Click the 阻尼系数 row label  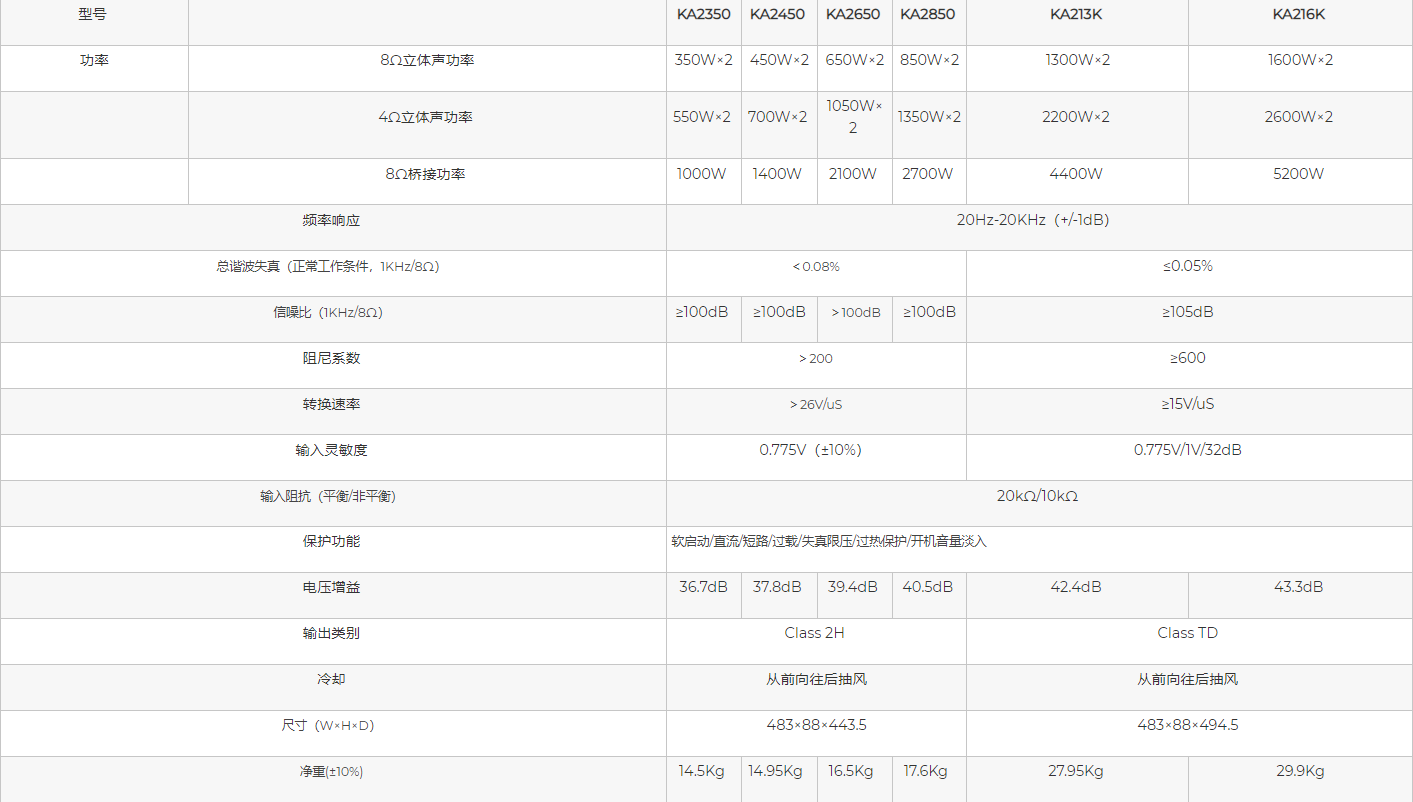(x=332, y=358)
